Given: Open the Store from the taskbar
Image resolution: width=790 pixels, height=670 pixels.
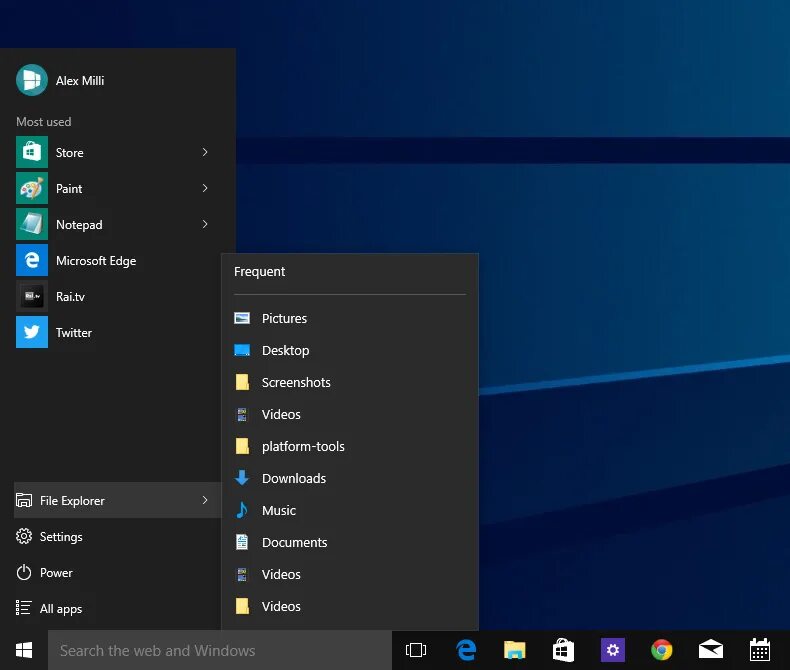Looking at the screenshot, I should tap(563, 650).
